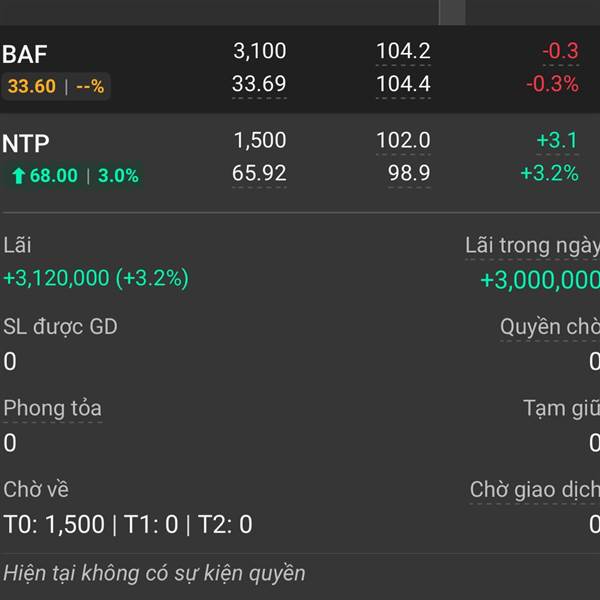Tap NTP gain figure +3.1
The image size is (600, 600).
[557, 140]
